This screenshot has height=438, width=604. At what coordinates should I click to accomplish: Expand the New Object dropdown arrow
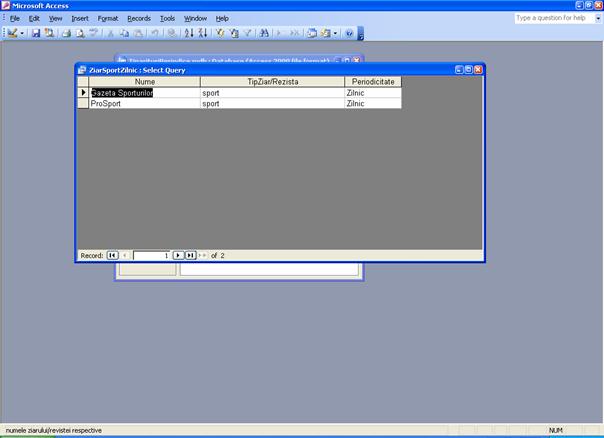click(x=335, y=33)
